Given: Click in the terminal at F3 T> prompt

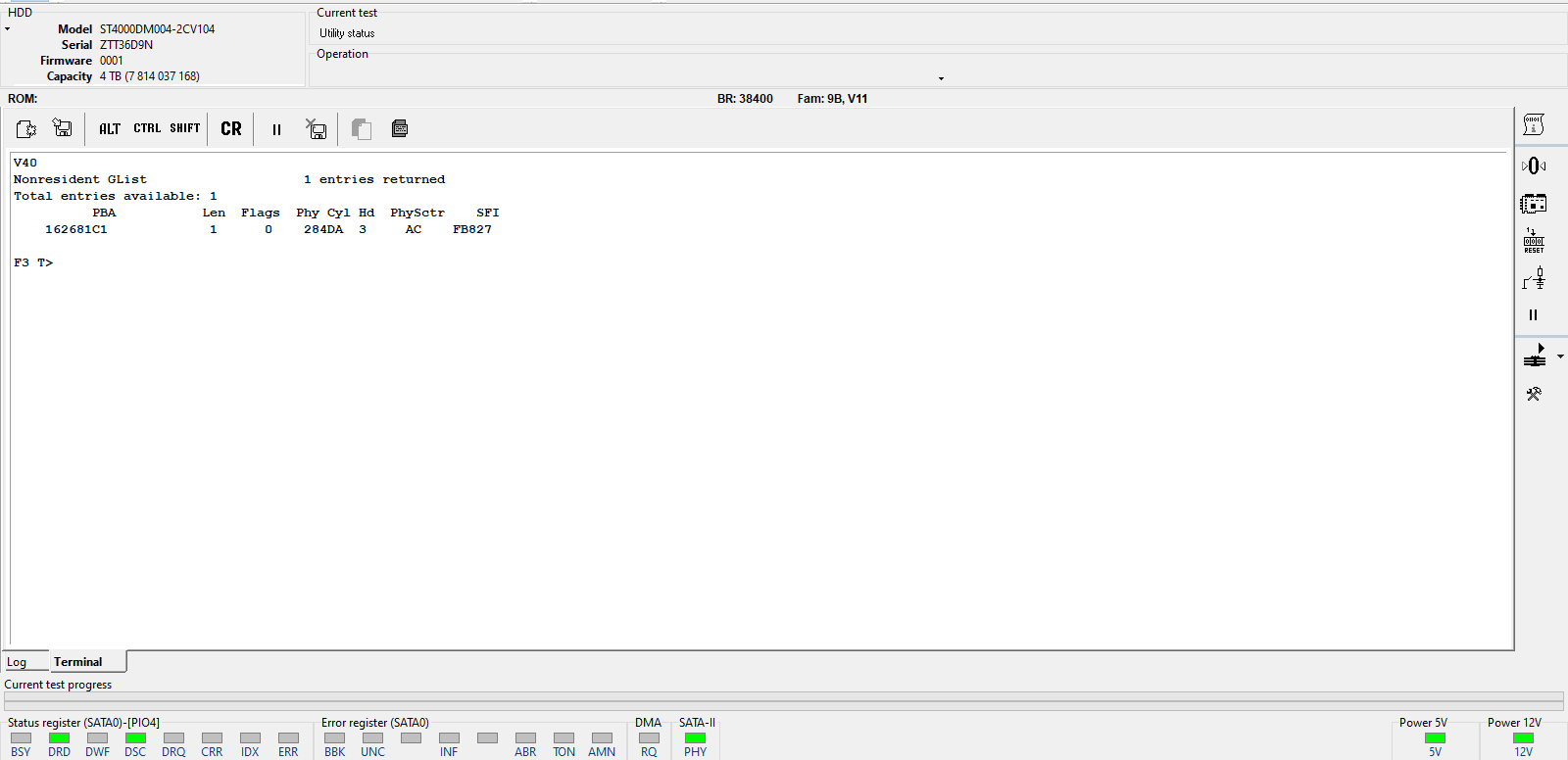Looking at the screenshot, I should (33, 262).
